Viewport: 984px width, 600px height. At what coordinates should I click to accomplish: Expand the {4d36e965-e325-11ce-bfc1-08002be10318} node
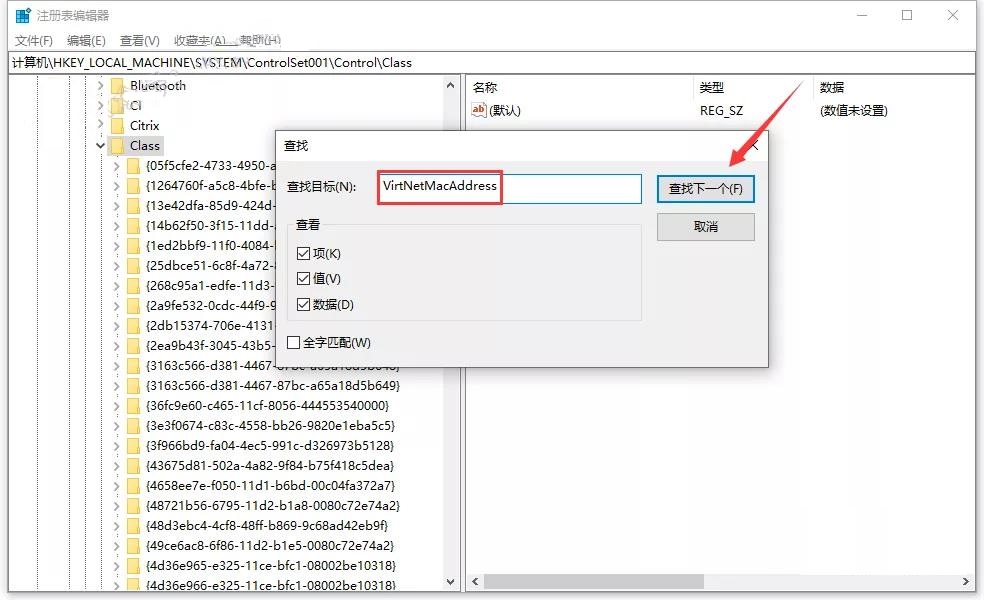coord(117,566)
